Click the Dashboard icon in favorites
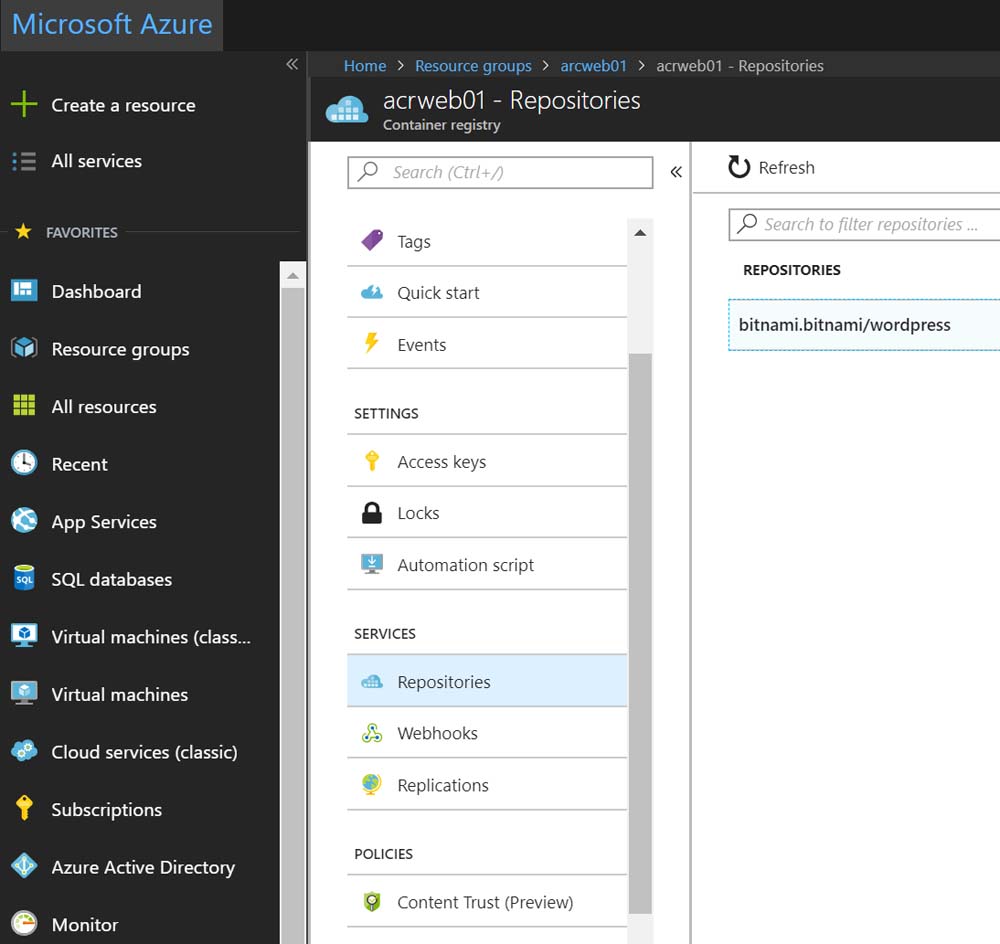This screenshot has width=1000, height=944. click(x=23, y=291)
